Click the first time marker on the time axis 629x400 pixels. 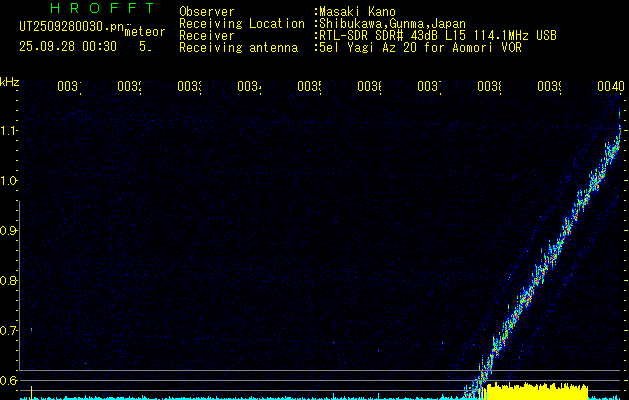coord(68,87)
